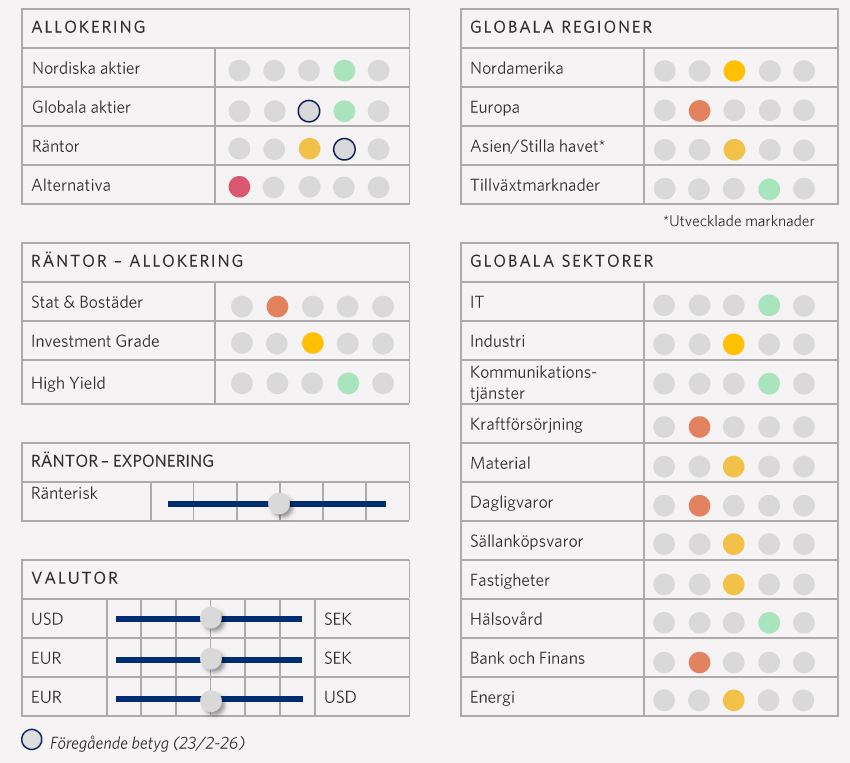
Task: Click the yellow dot for Räntor
Action: coord(309,149)
